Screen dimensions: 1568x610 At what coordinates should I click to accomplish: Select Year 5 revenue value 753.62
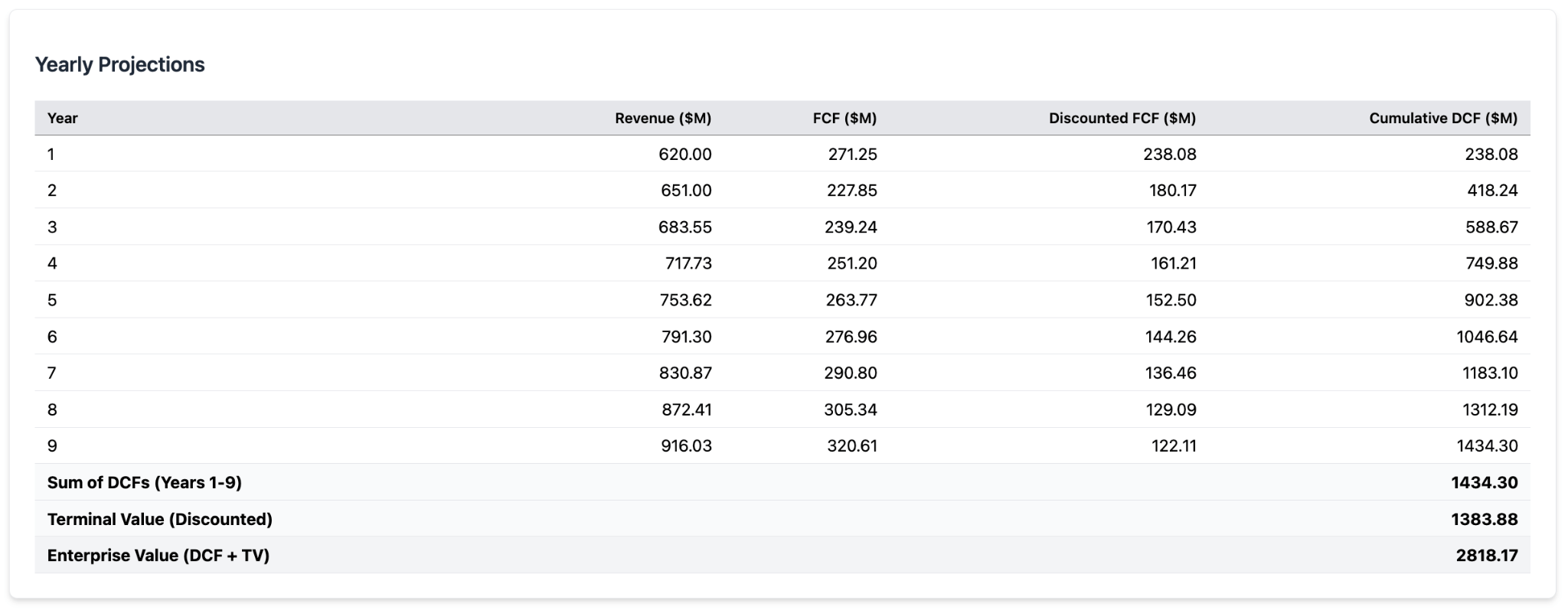[685, 300]
